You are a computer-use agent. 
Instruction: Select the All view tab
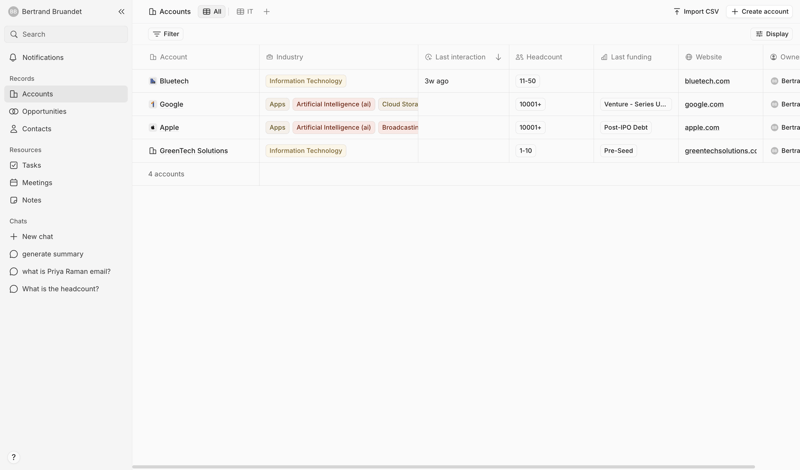[x=212, y=12]
